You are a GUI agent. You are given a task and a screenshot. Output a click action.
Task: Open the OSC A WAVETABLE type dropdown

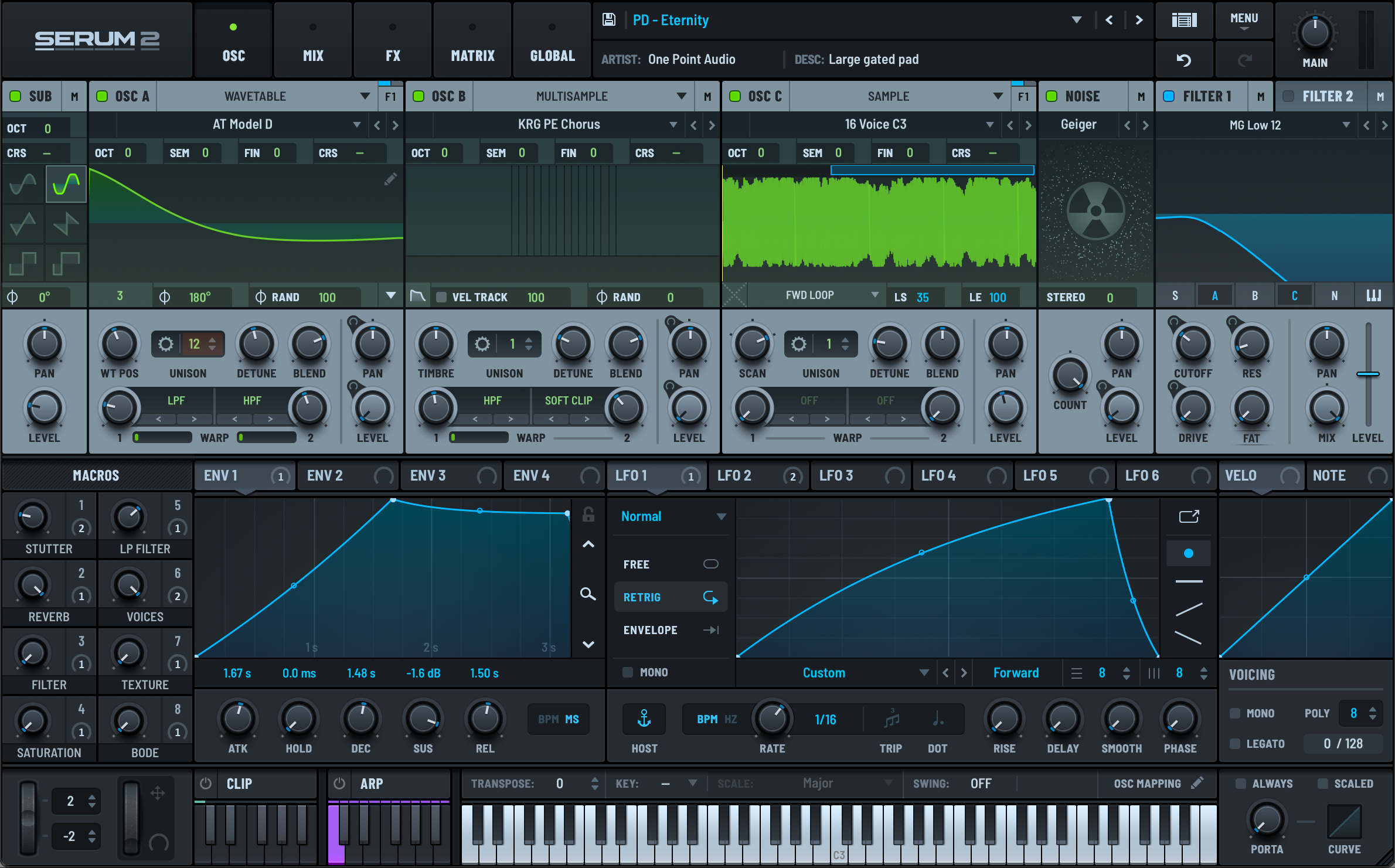tap(365, 96)
